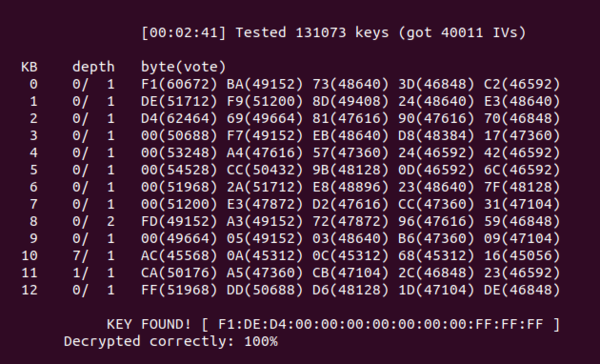Click the FD(49152) entry in row 8

(x=179, y=221)
